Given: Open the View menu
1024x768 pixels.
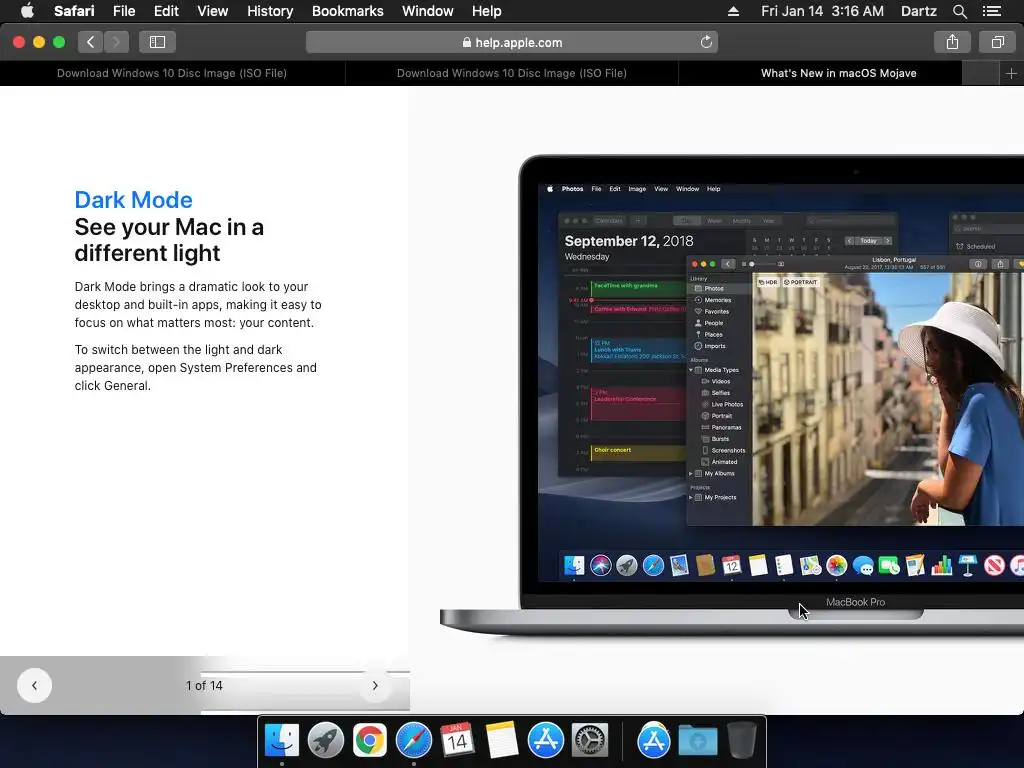Looking at the screenshot, I should coord(212,11).
